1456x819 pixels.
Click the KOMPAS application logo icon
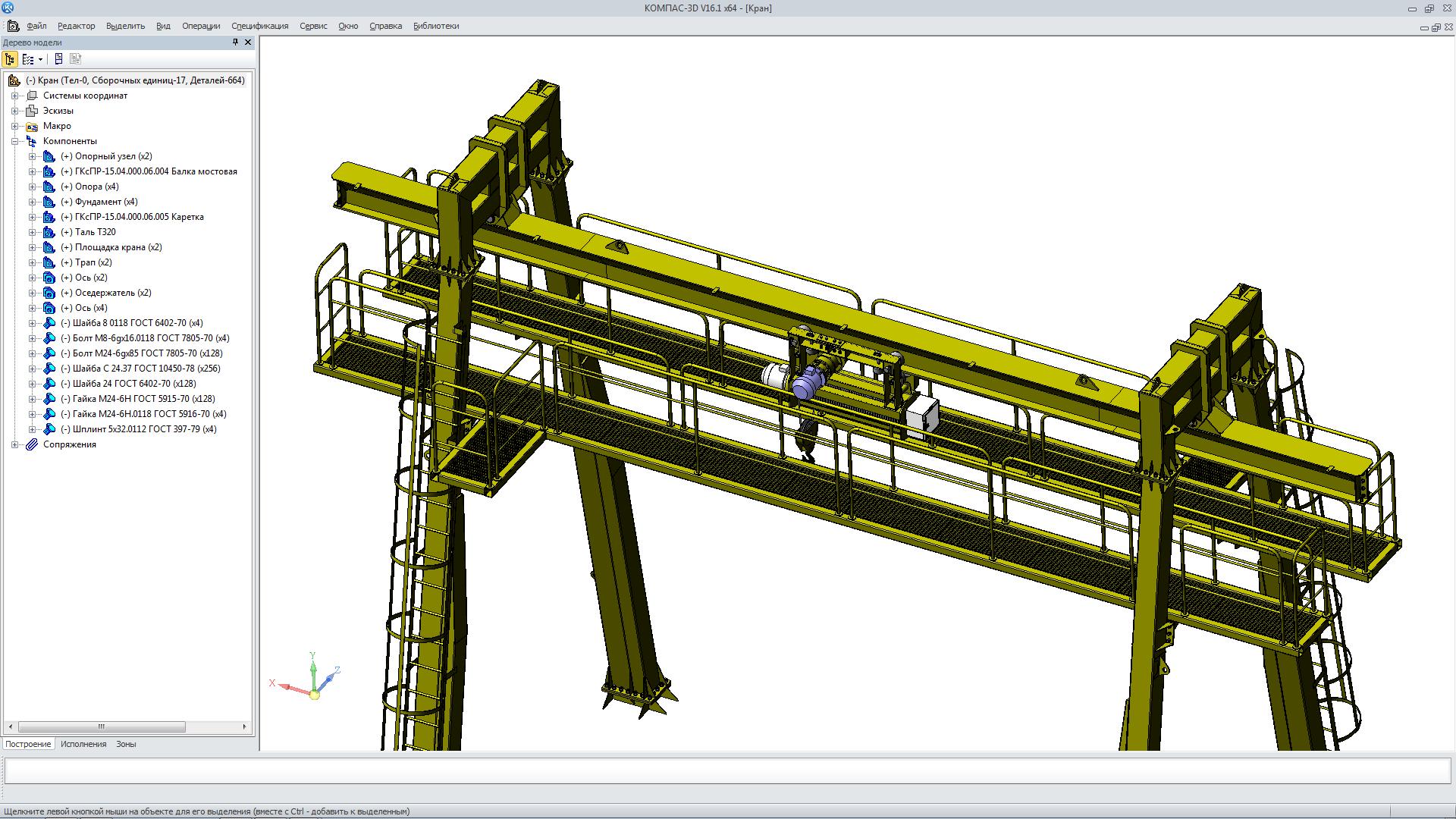click(x=8, y=8)
